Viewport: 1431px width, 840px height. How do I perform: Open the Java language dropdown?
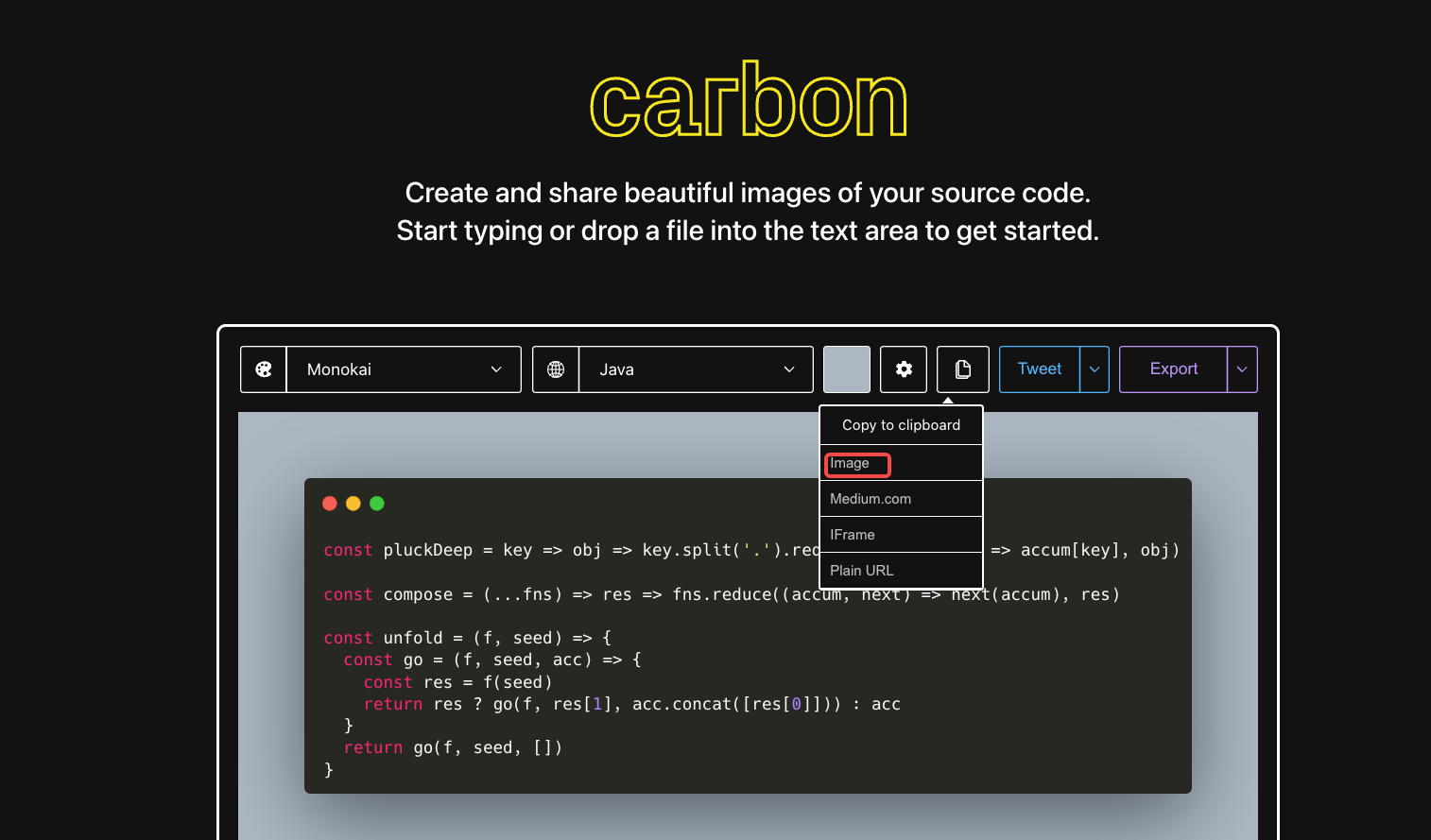[696, 369]
